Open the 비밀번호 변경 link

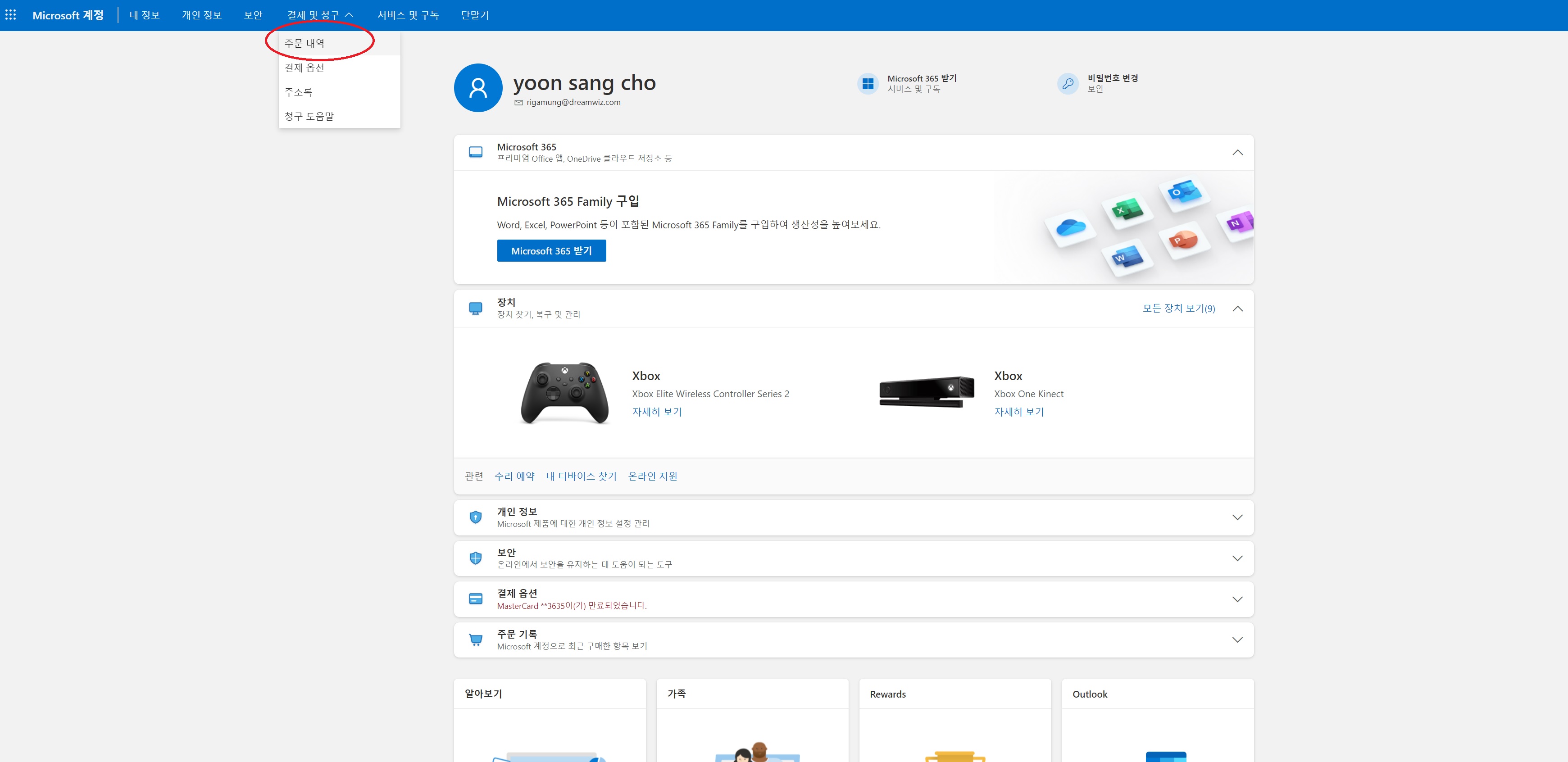pos(1113,78)
